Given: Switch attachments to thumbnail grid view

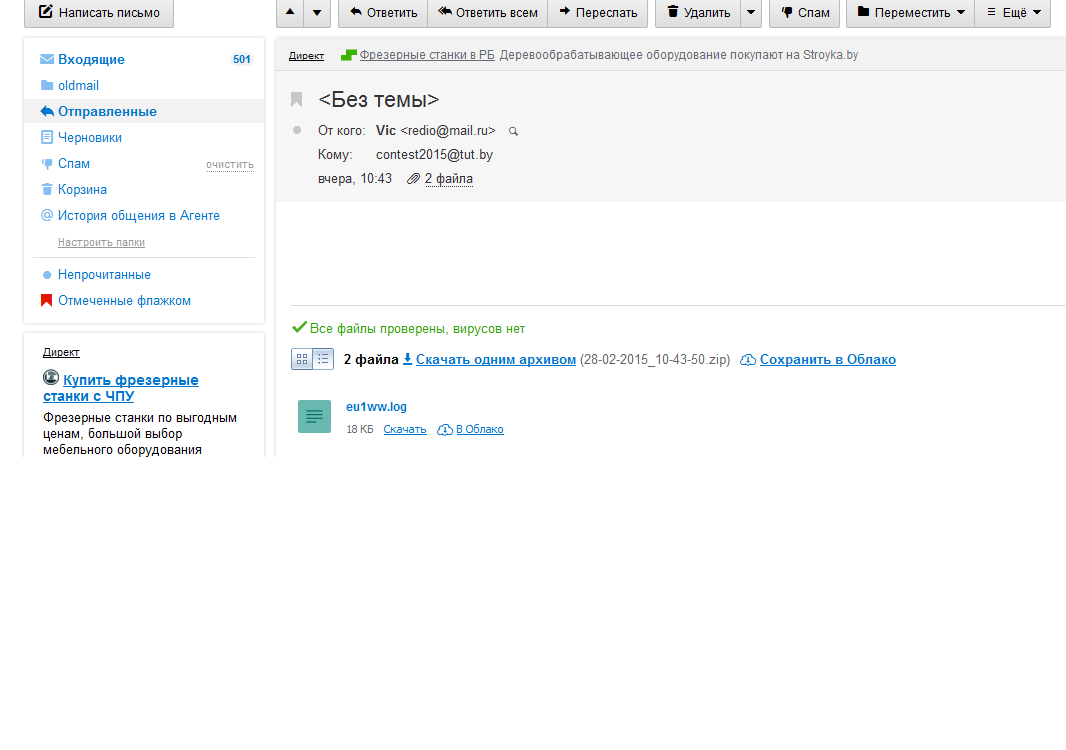Looking at the screenshot, I should [302, 359].
